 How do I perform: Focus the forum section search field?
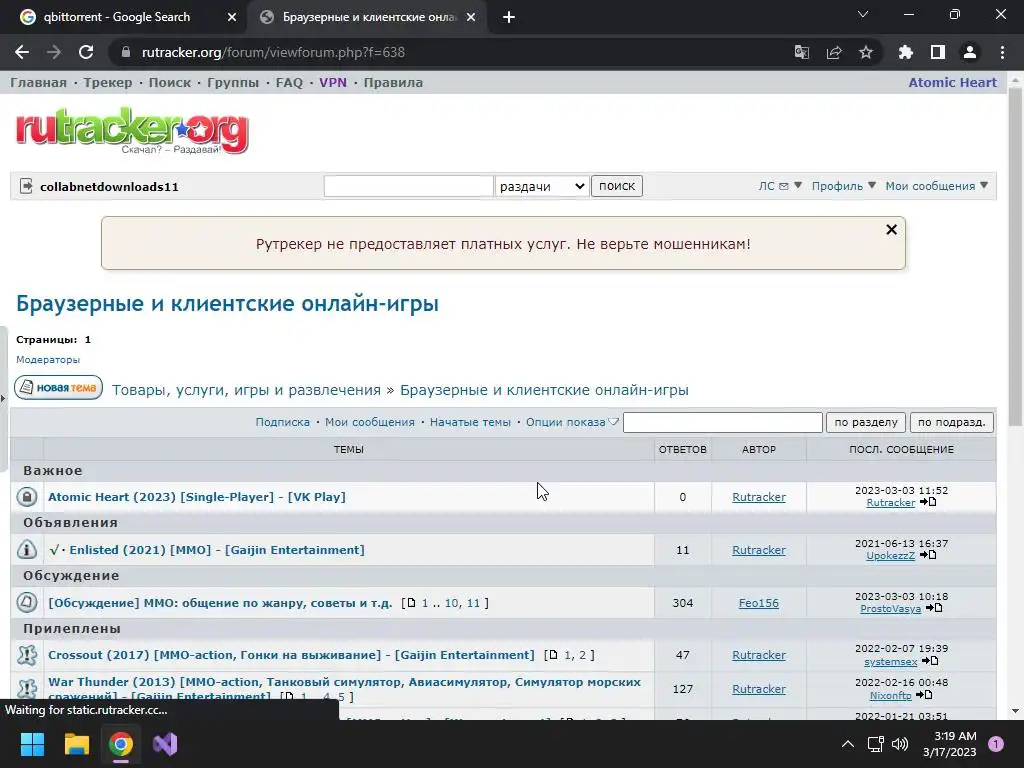(x=722, y=423)
